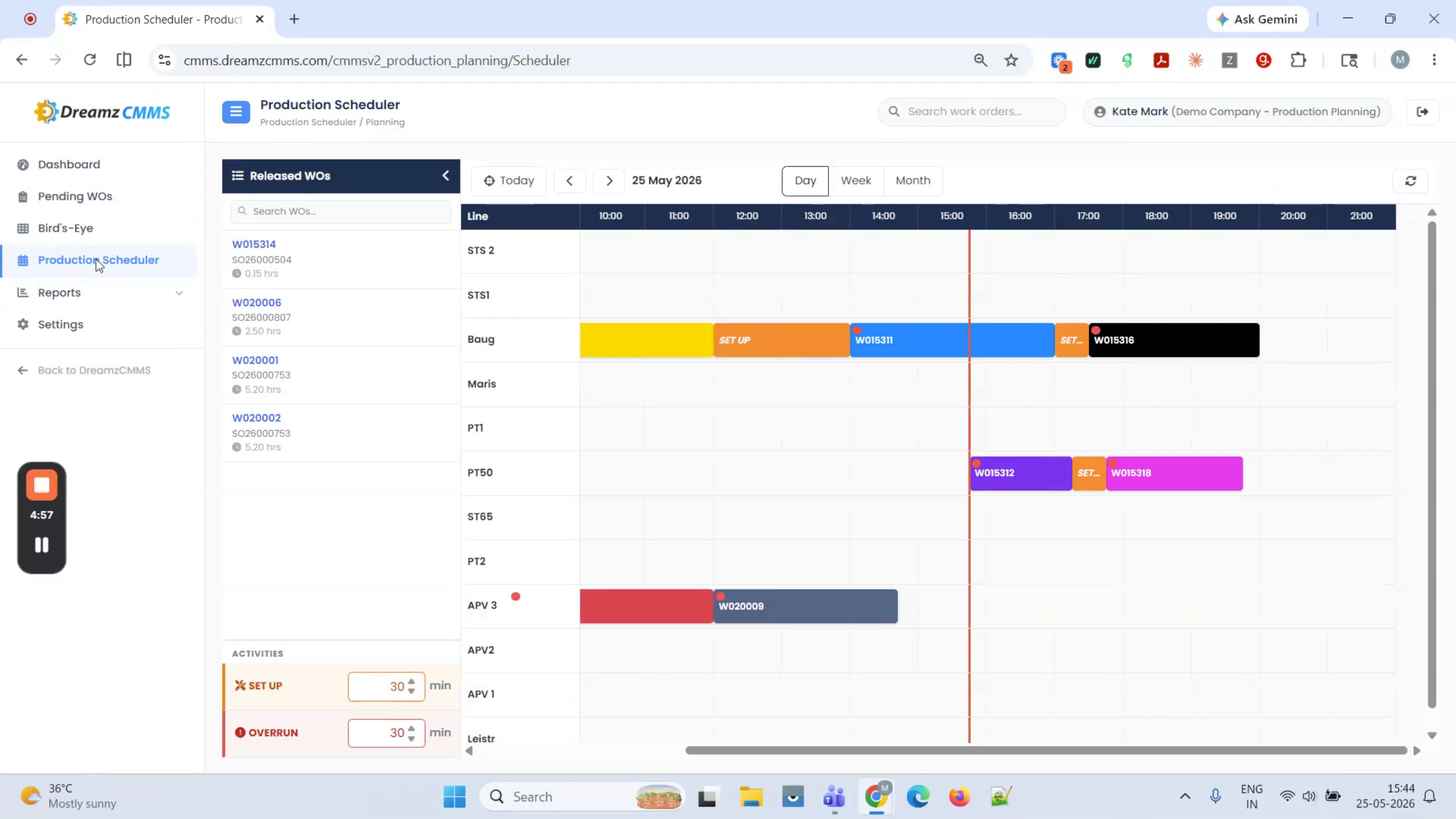This screenshot has height=819, width=1456.
Task: Open Settings in the sidebar
Action: tap(61, 325)
